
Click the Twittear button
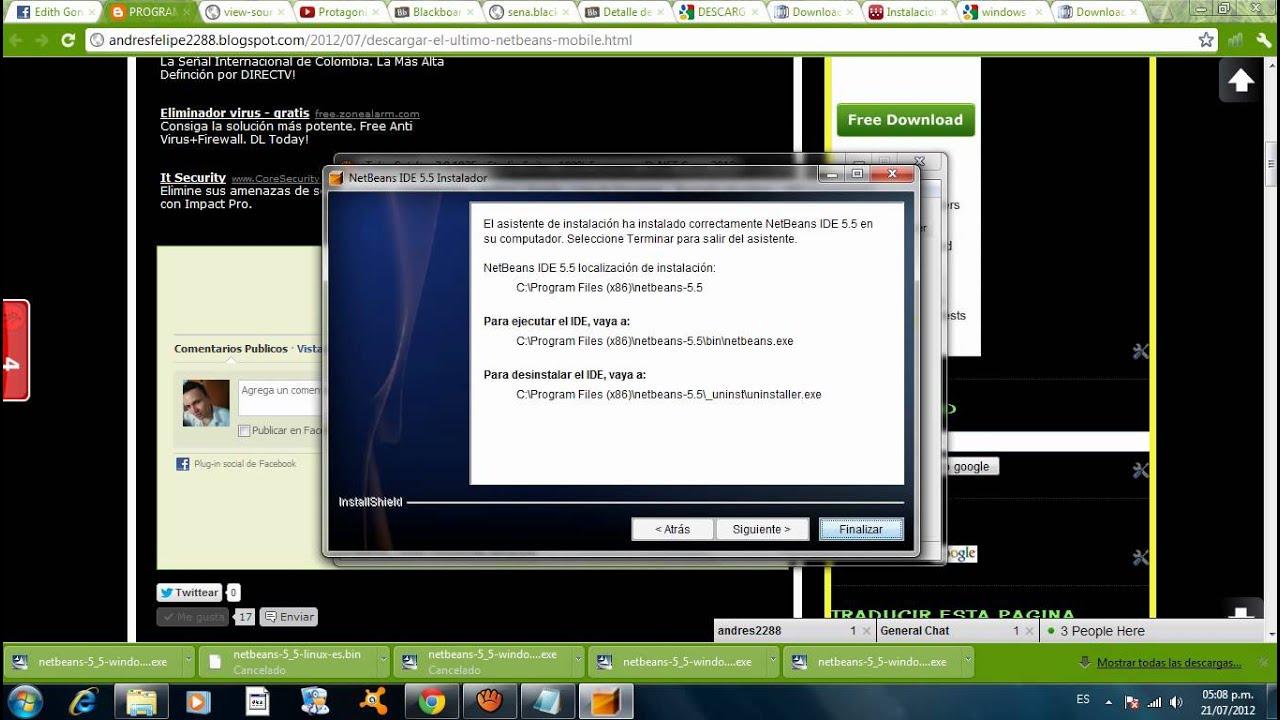pyautogui.click(x=188, y=593)
